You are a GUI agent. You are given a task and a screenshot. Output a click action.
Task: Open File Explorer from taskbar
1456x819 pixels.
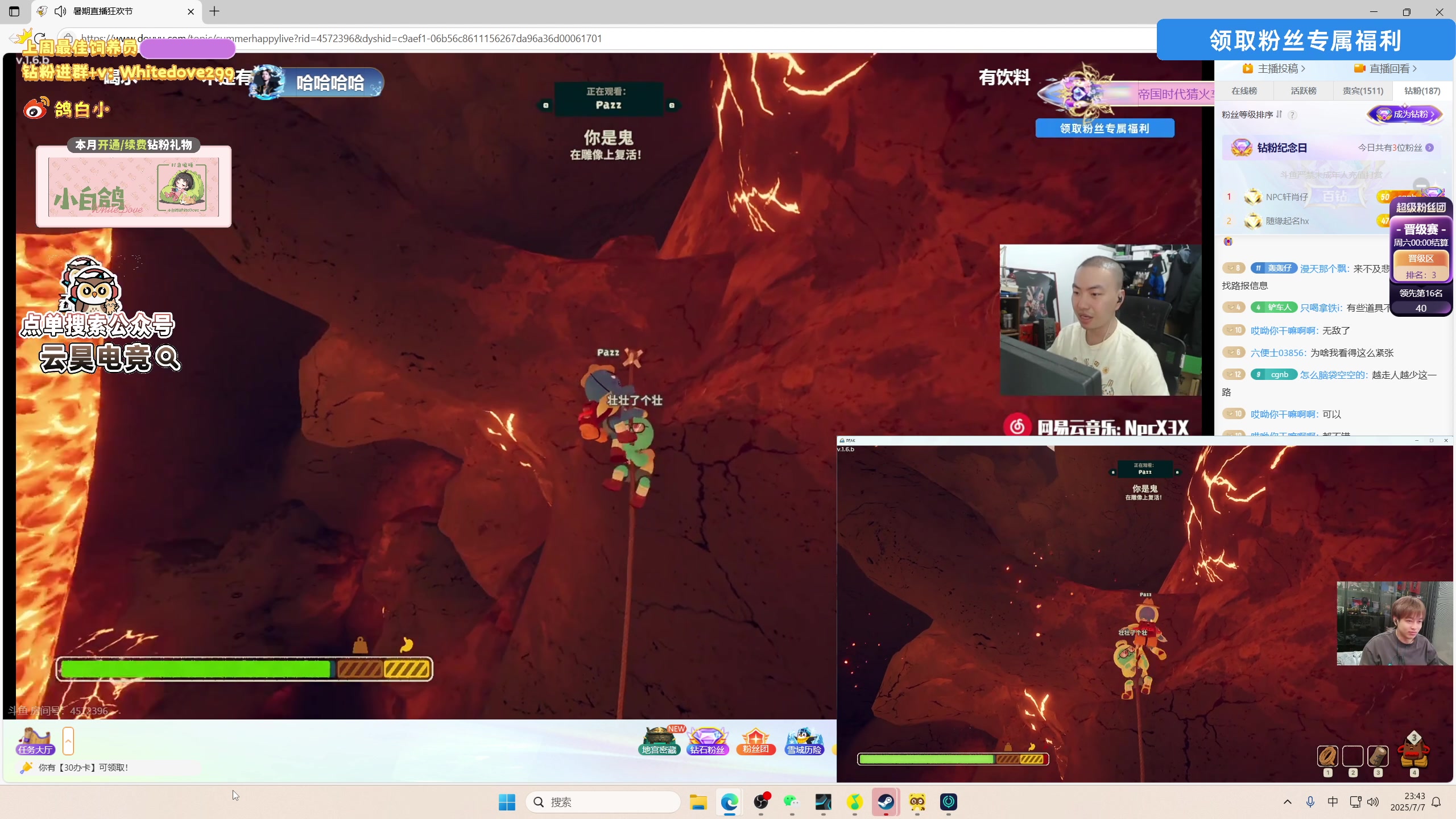(698, 802)
